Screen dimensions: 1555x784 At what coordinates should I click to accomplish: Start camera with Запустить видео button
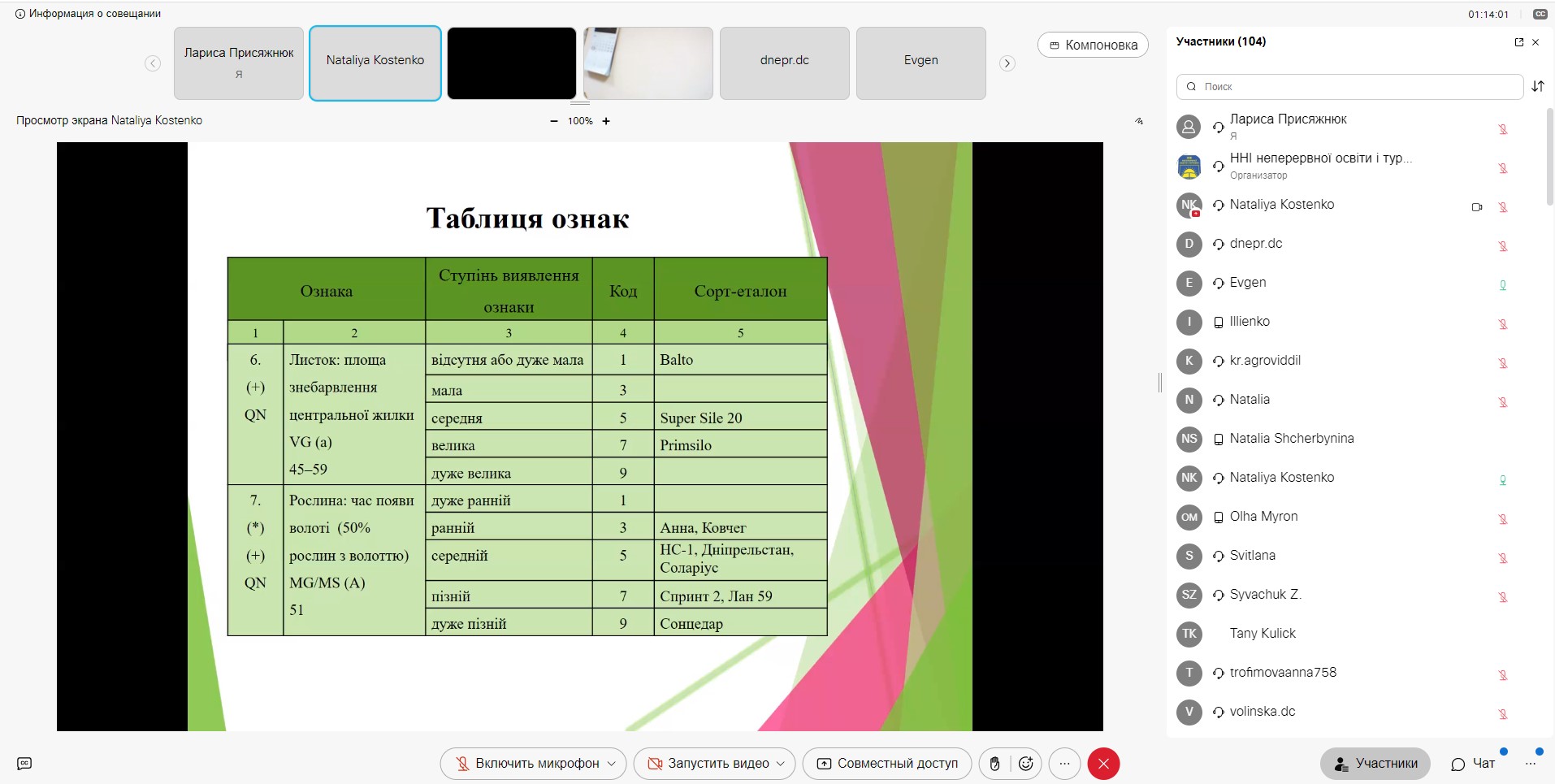coord(707,764)
